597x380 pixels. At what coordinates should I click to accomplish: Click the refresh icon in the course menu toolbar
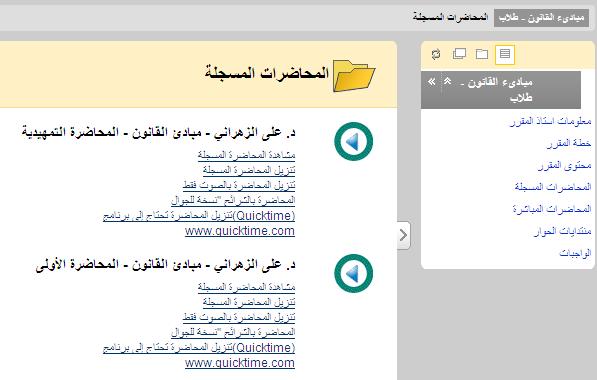coord(436,54)
